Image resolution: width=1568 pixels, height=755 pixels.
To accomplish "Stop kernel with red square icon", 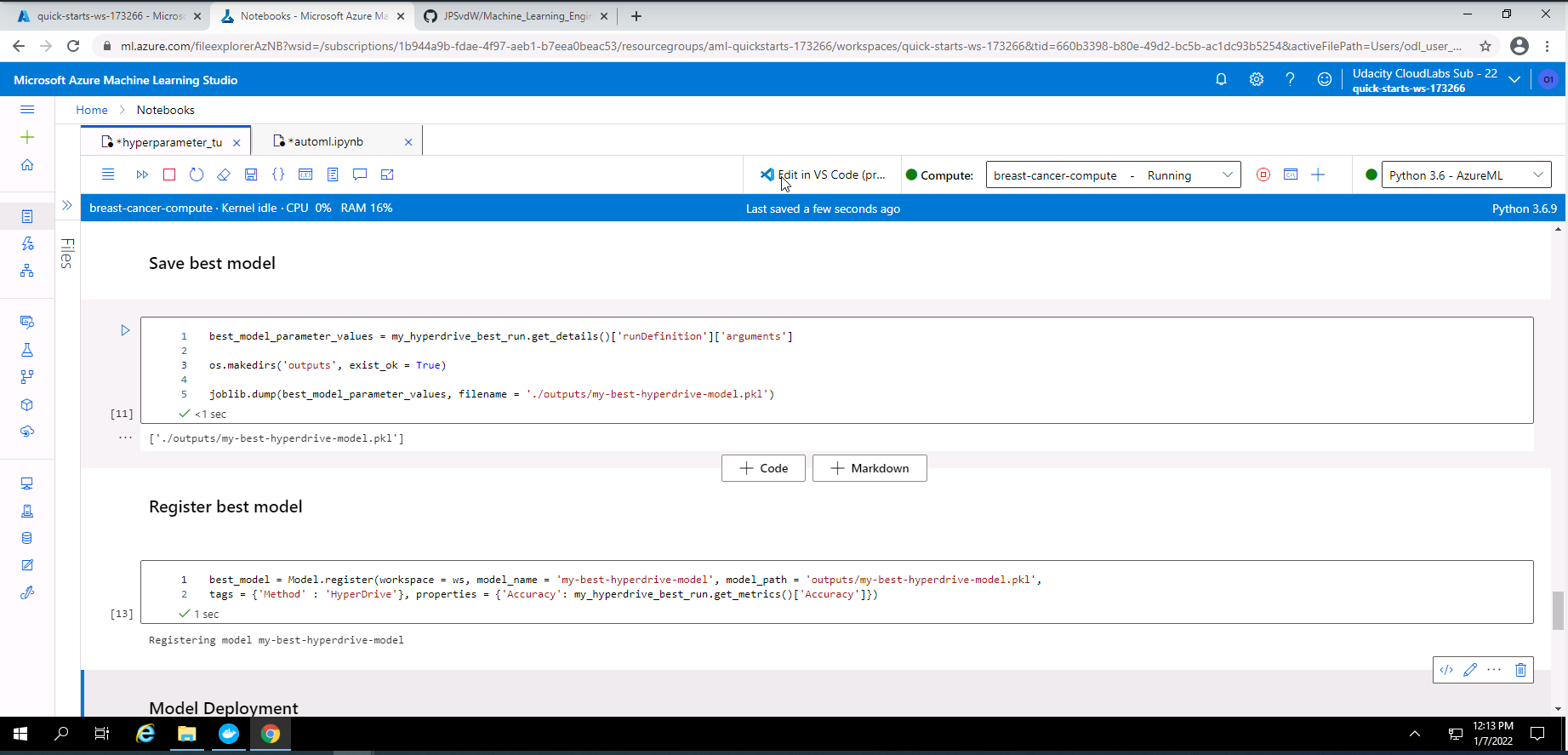I will click(169, 174).
